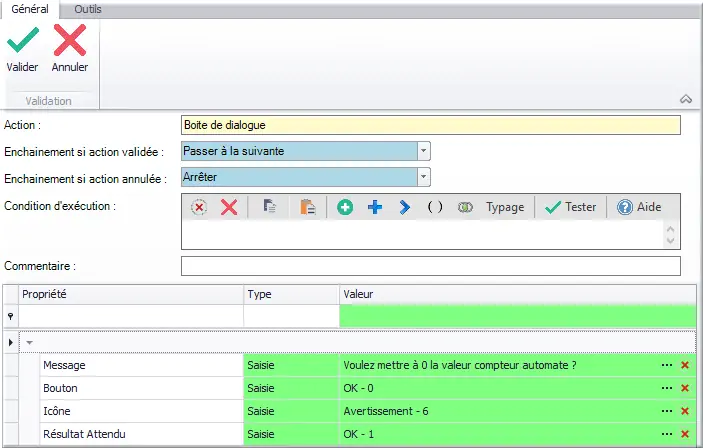Screen dimensions: 703x448
Task: Click the Saisie type cell of Icône
Action: point(291,411)
